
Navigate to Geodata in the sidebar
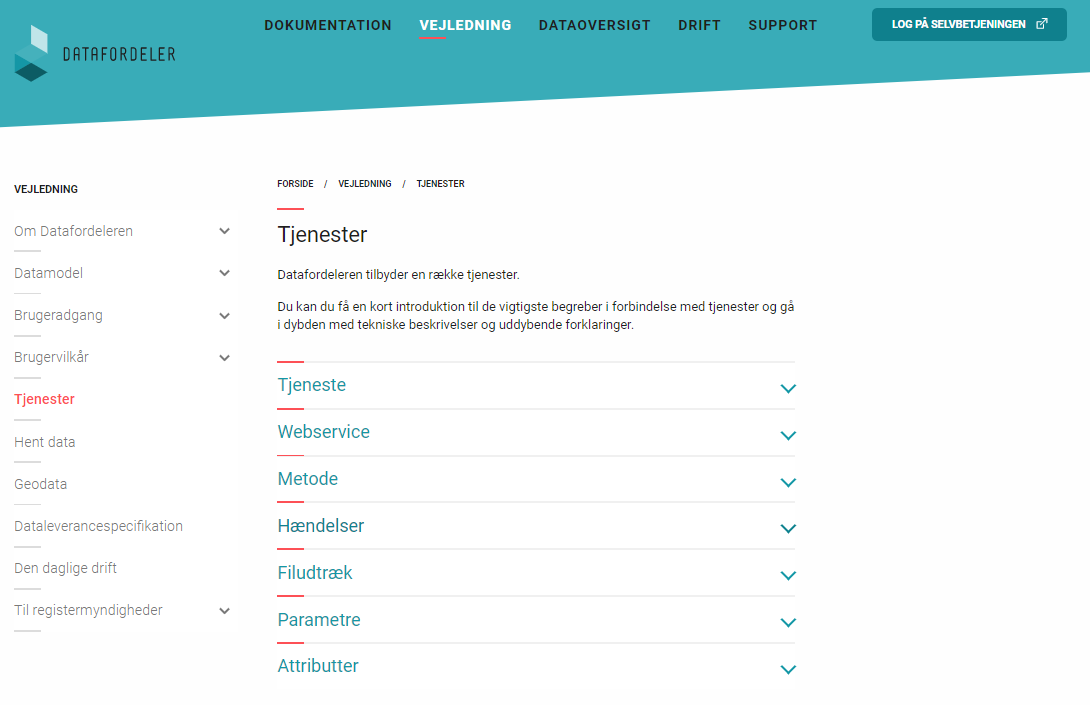(41, 484)
